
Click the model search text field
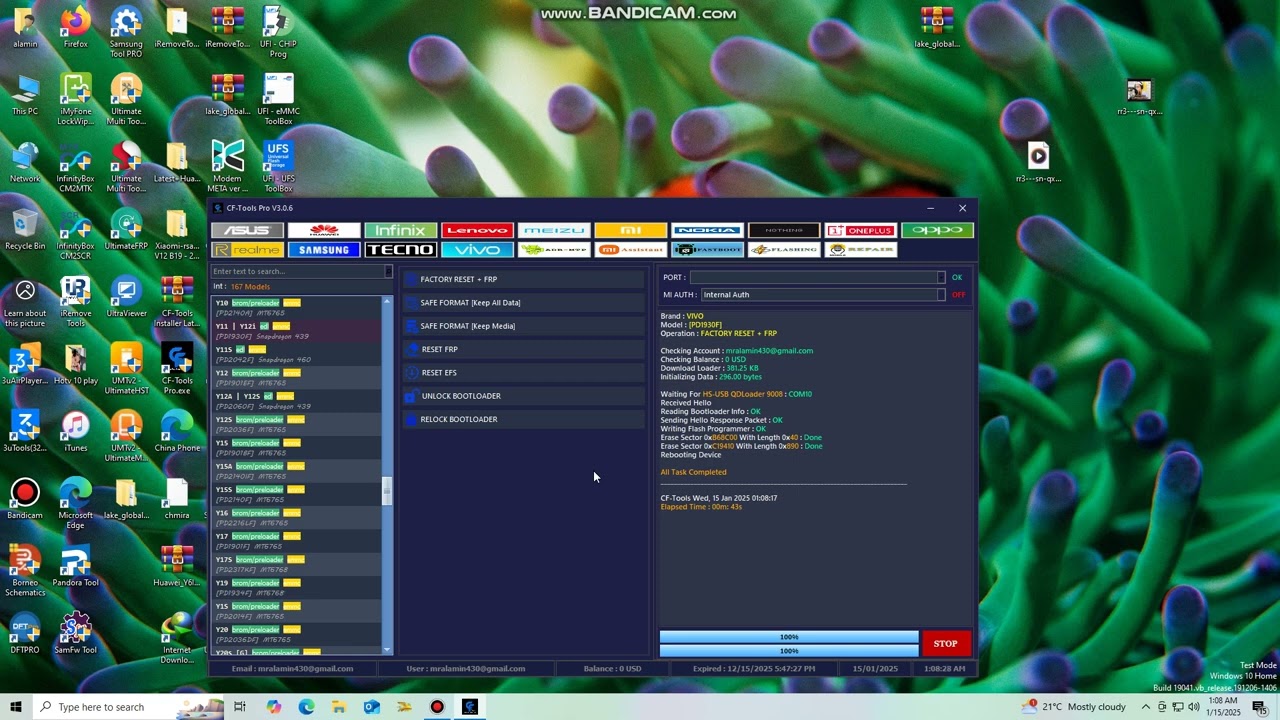click(x=298, y=271)
